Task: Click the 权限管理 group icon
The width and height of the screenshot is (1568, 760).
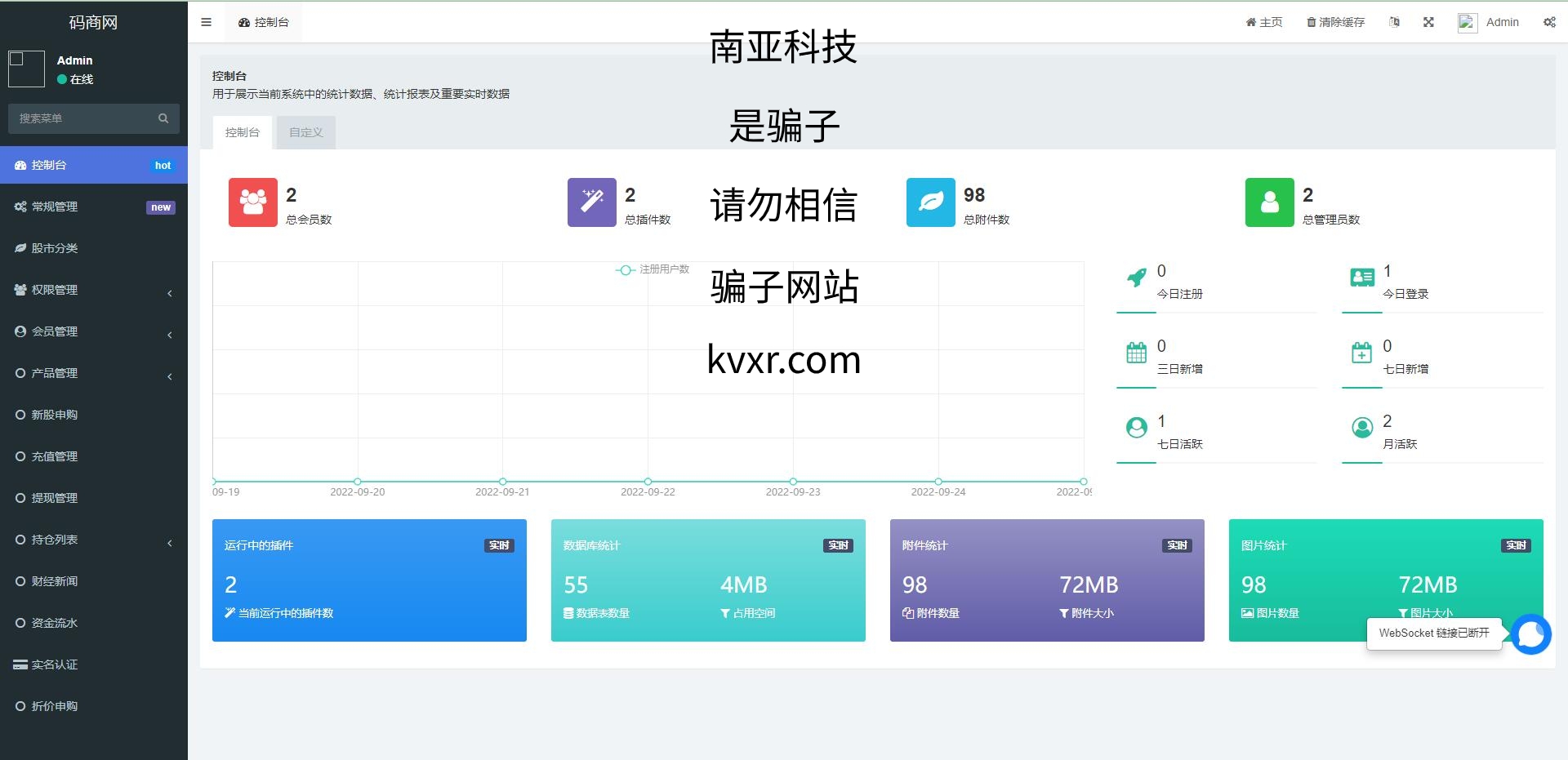Action: (20, 290)
